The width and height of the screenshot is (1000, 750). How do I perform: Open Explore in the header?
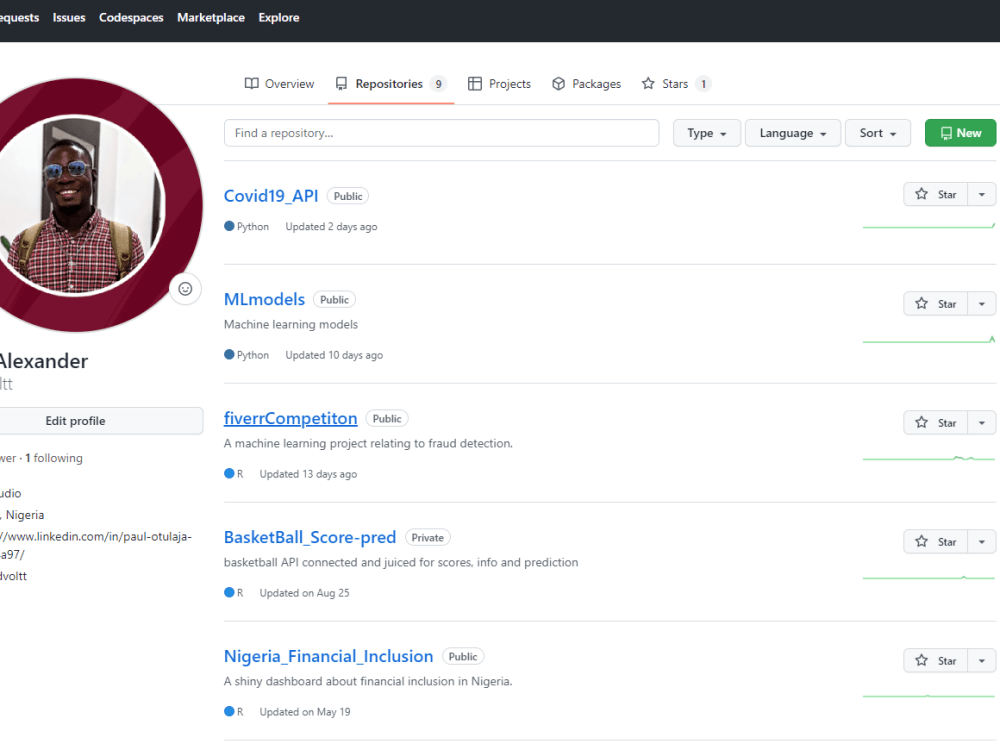(279, 18)
